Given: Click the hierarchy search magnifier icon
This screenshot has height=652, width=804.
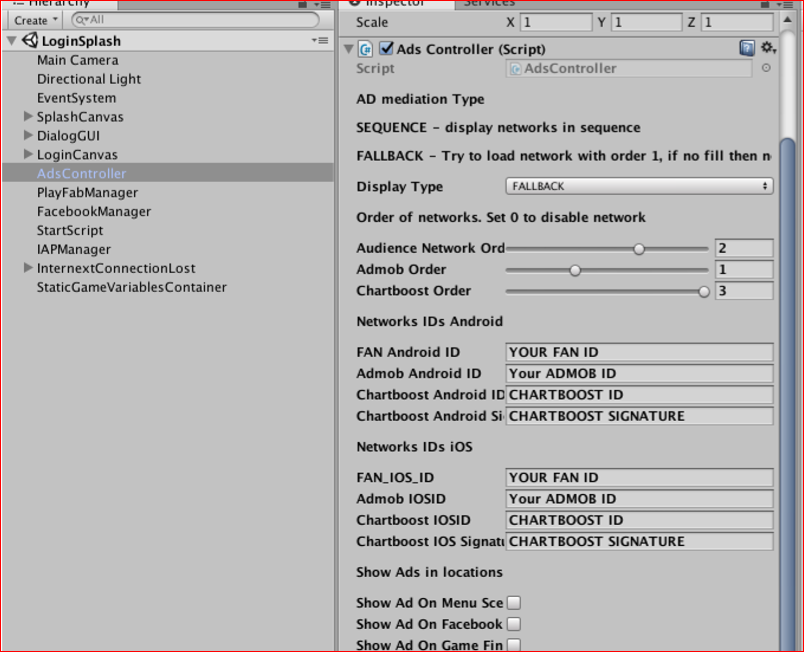Looking at the screenshot, I should pos(81,20).
